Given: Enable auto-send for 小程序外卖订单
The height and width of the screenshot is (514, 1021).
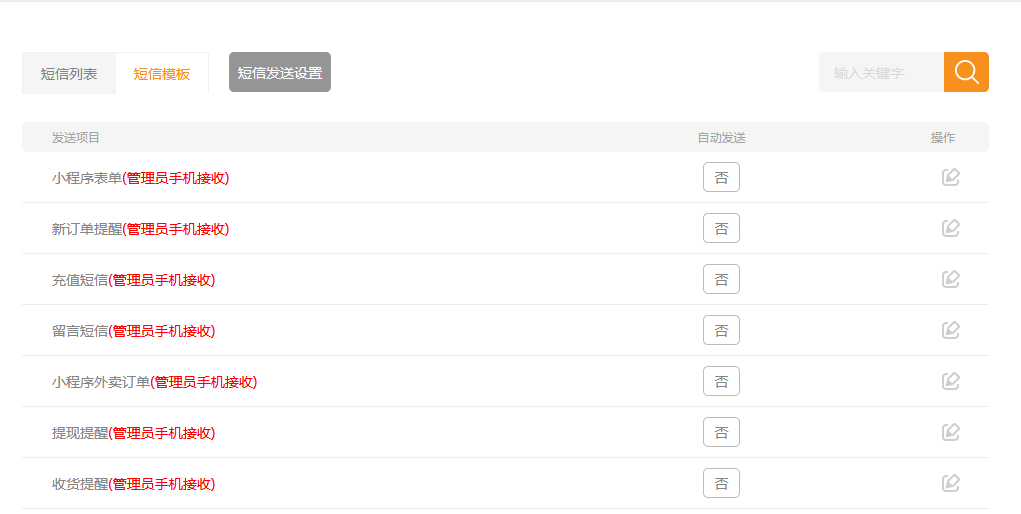Looking at the screenshot, I should pos(721,382).
